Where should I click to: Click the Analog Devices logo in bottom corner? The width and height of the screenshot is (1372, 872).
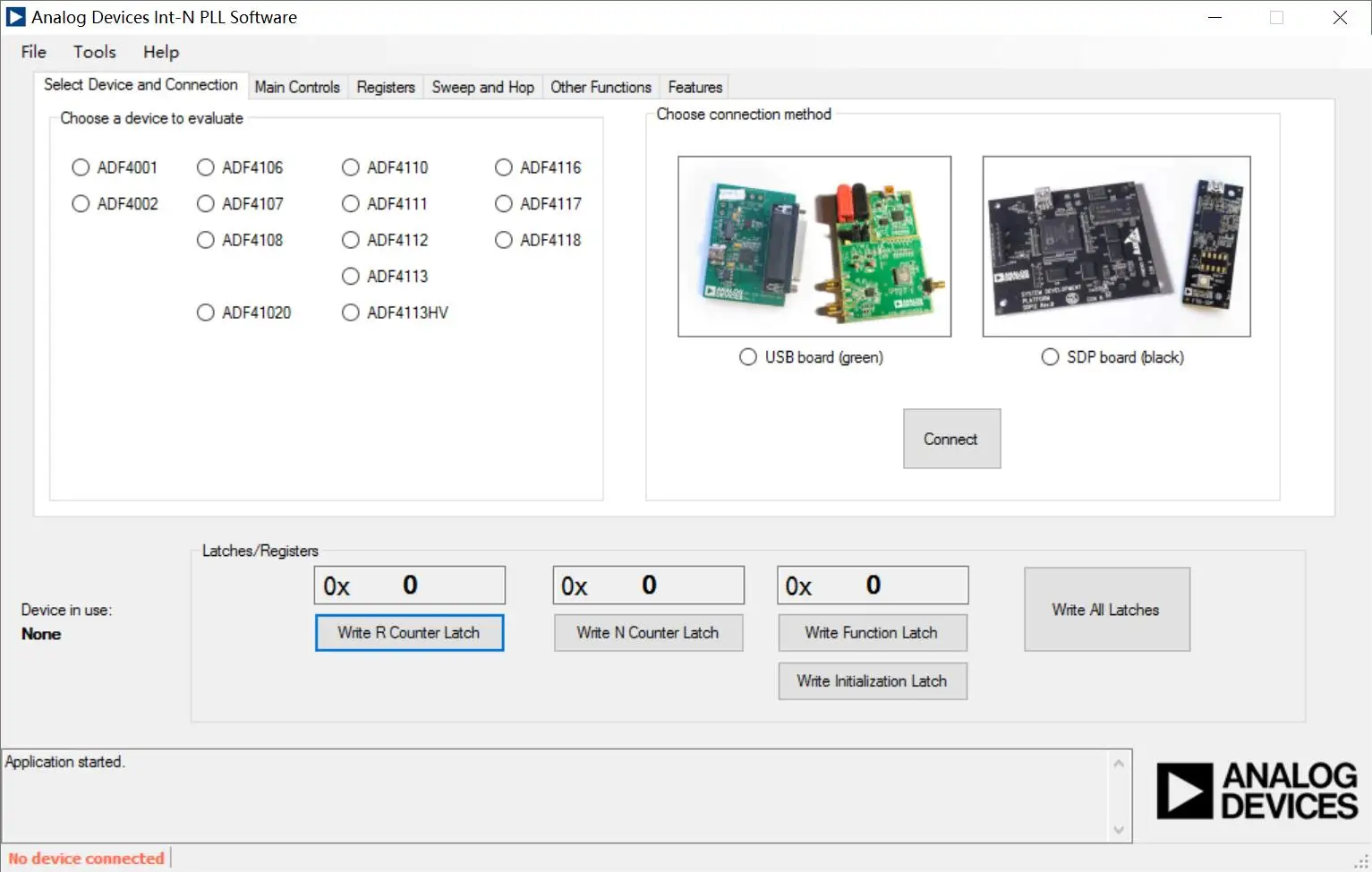(1257, 791)
